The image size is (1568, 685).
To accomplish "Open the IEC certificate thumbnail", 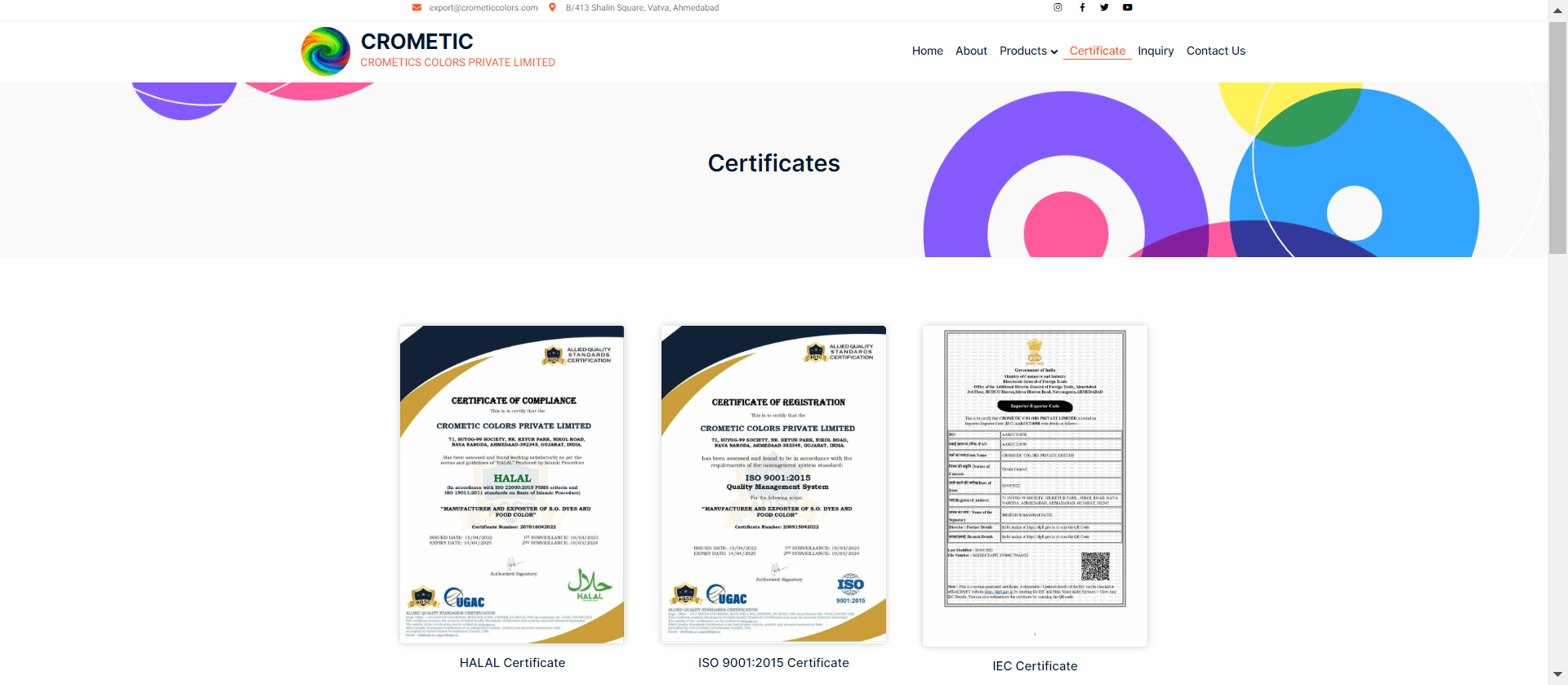I will [x=1035, y=486].
